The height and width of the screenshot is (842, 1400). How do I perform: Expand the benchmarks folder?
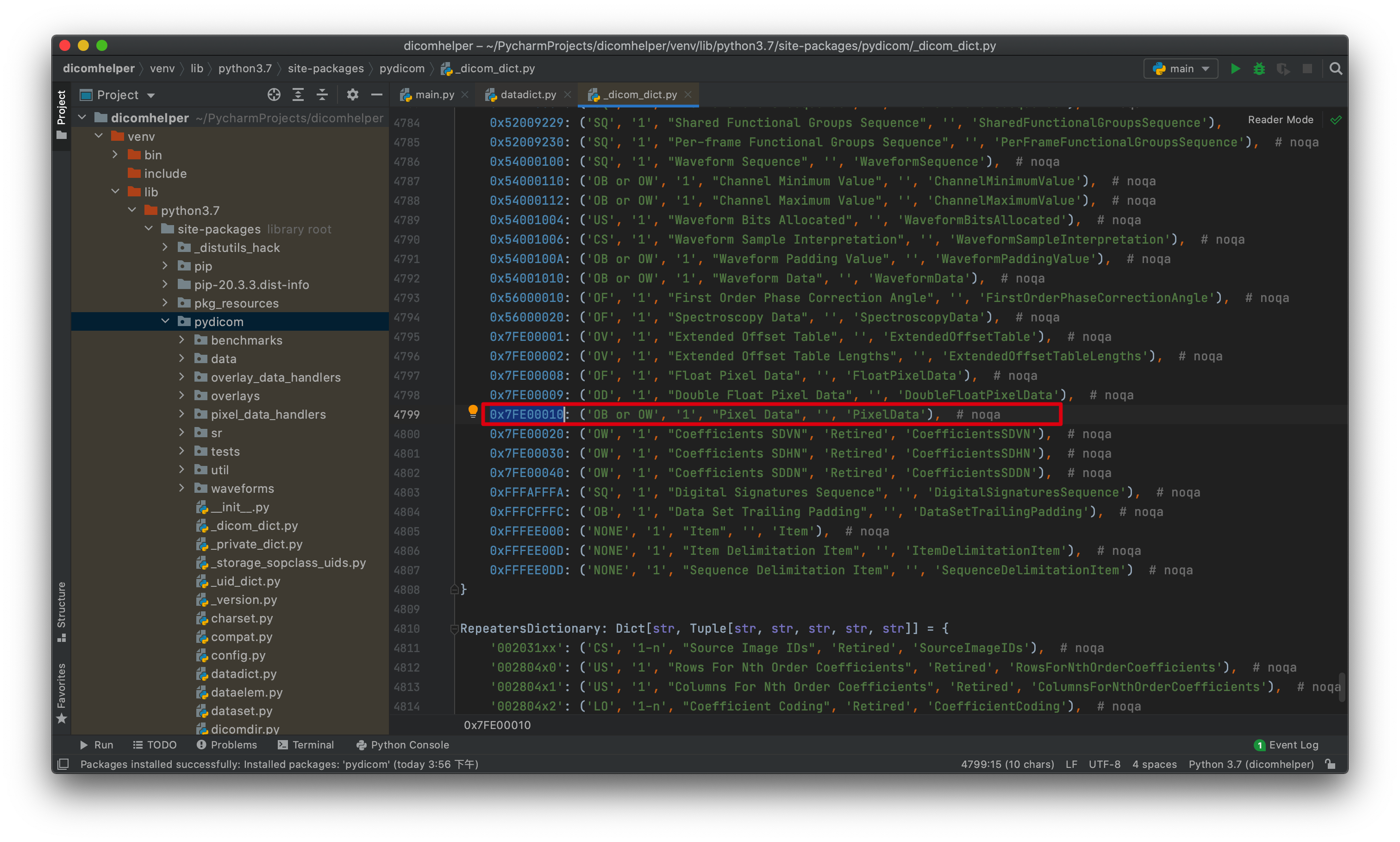181,340
